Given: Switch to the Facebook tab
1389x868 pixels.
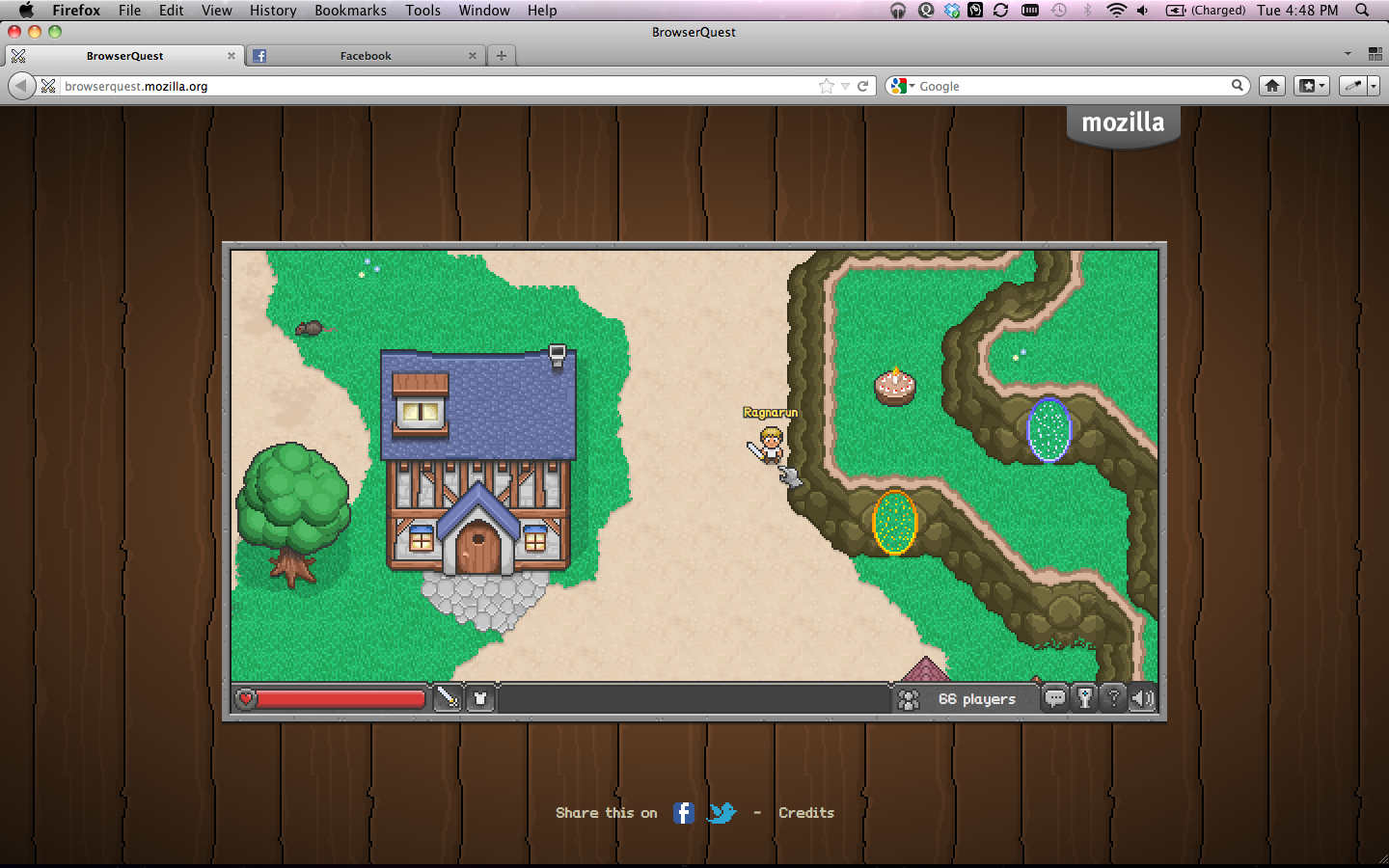Looking at the screenshot, I should click(x=365, y=56).
